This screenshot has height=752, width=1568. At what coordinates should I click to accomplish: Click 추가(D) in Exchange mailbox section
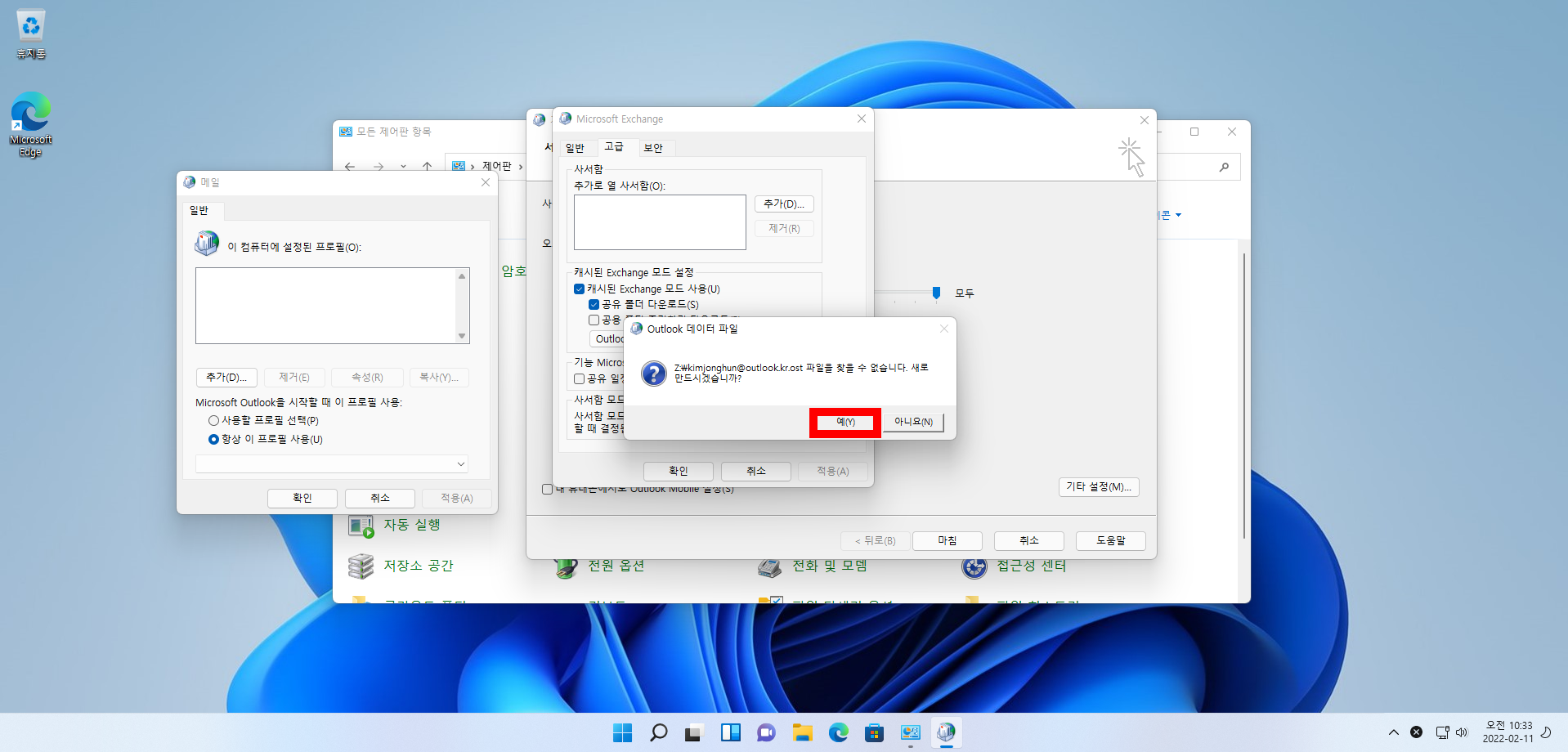[x=784, y=204]
